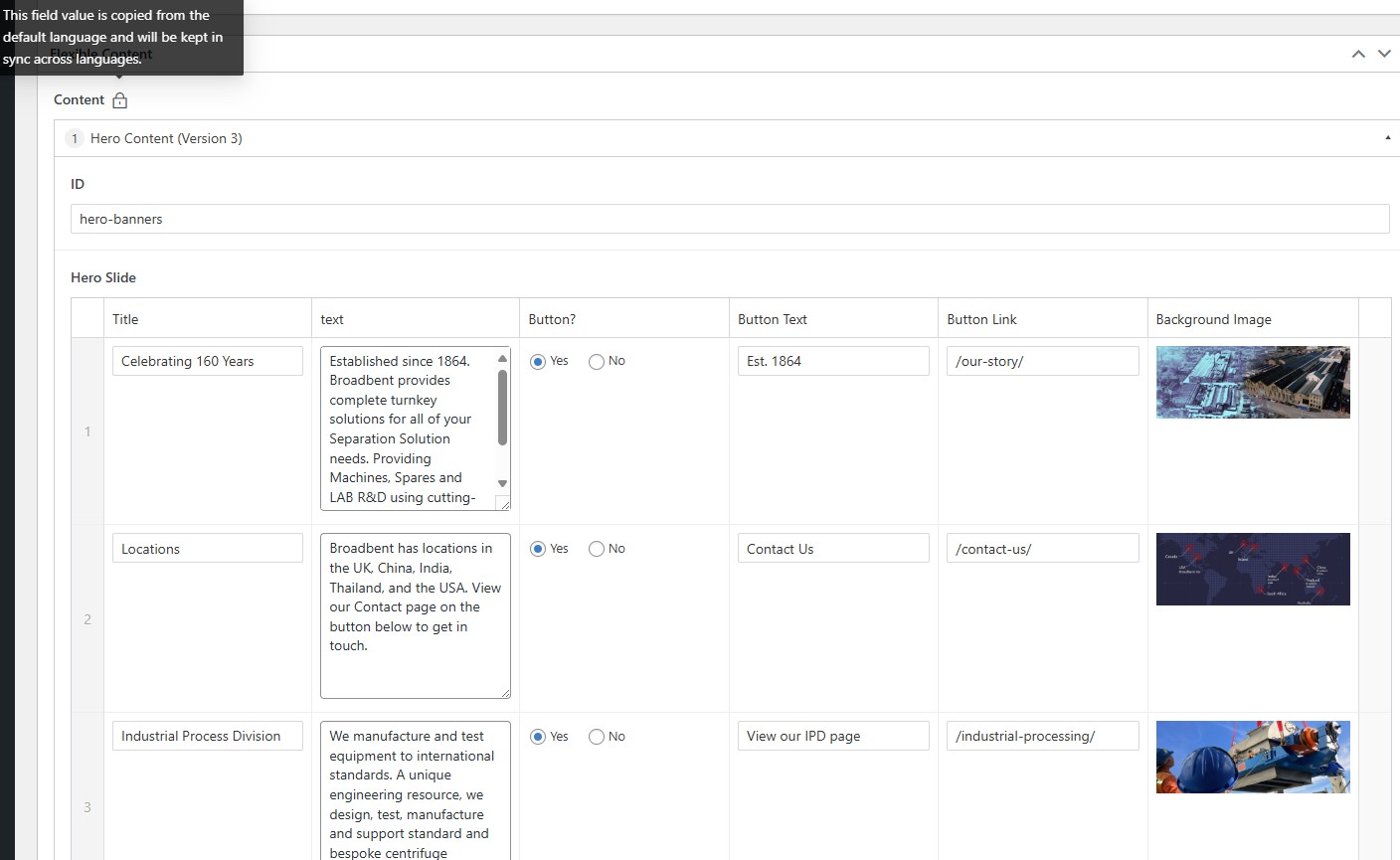
Task: Click the Hero Slide label
Action: click(103, 277)
